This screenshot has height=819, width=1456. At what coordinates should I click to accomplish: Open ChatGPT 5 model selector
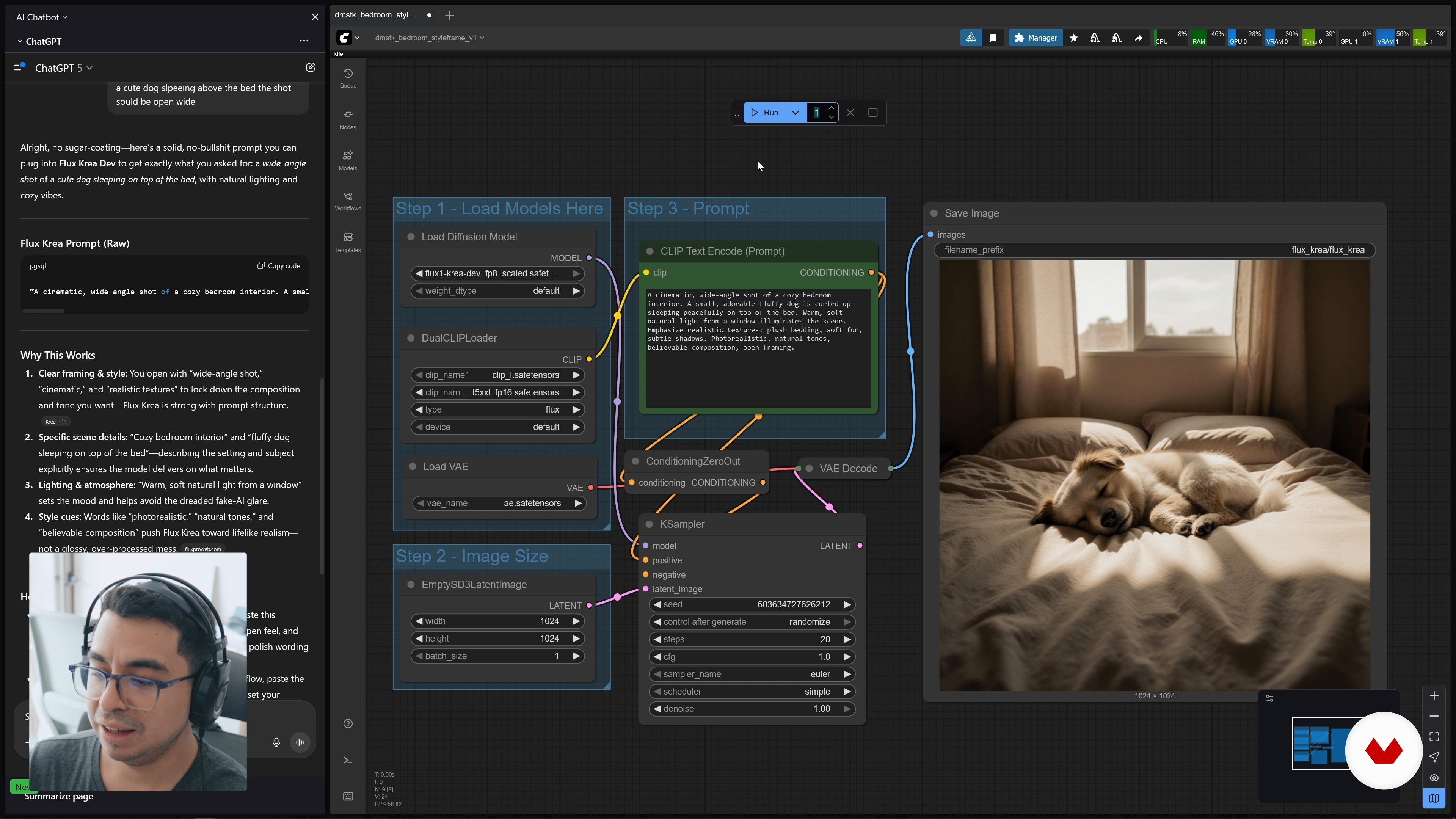point(63,68)
